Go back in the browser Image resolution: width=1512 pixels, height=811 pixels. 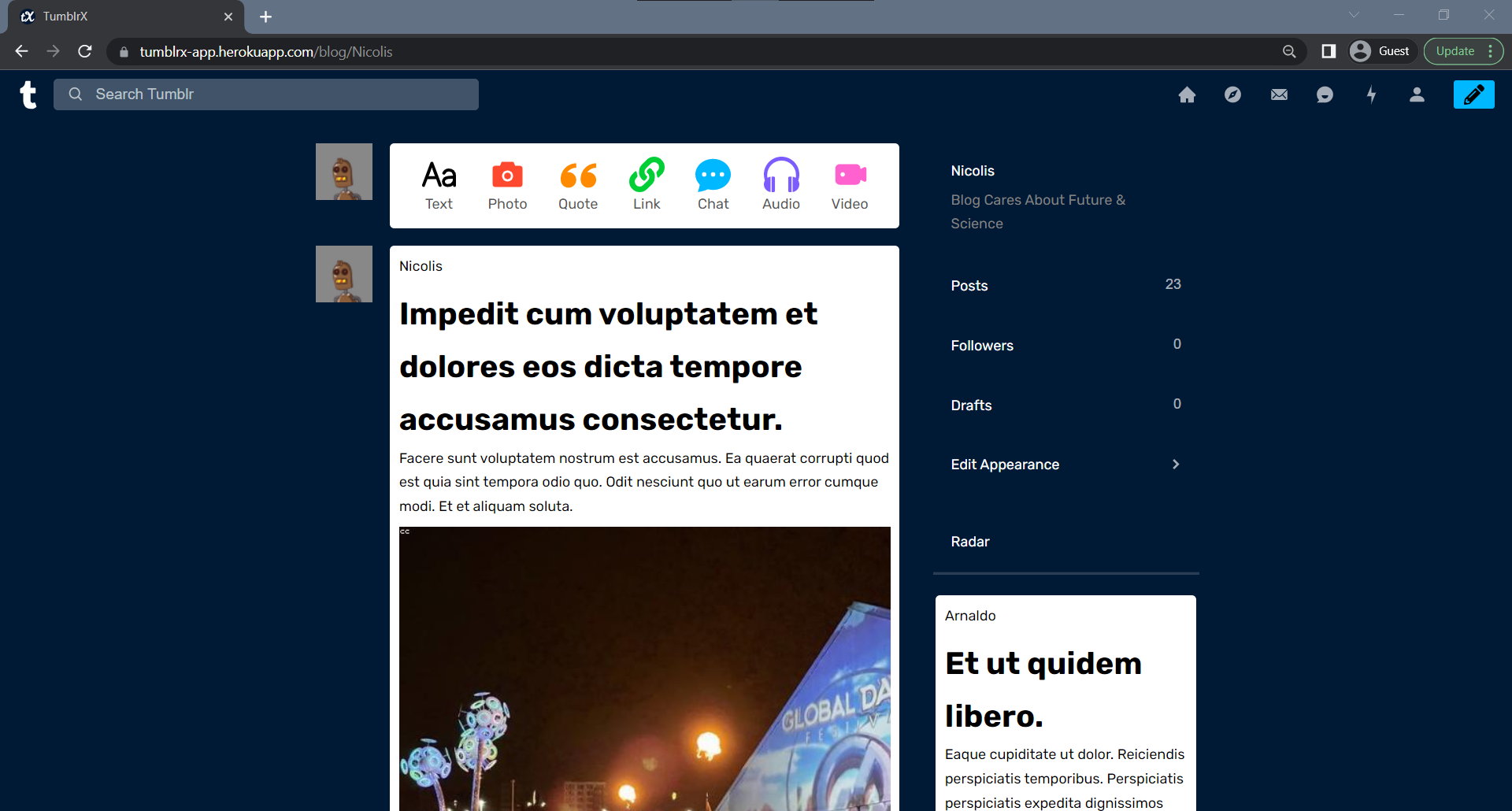(21, 51)
